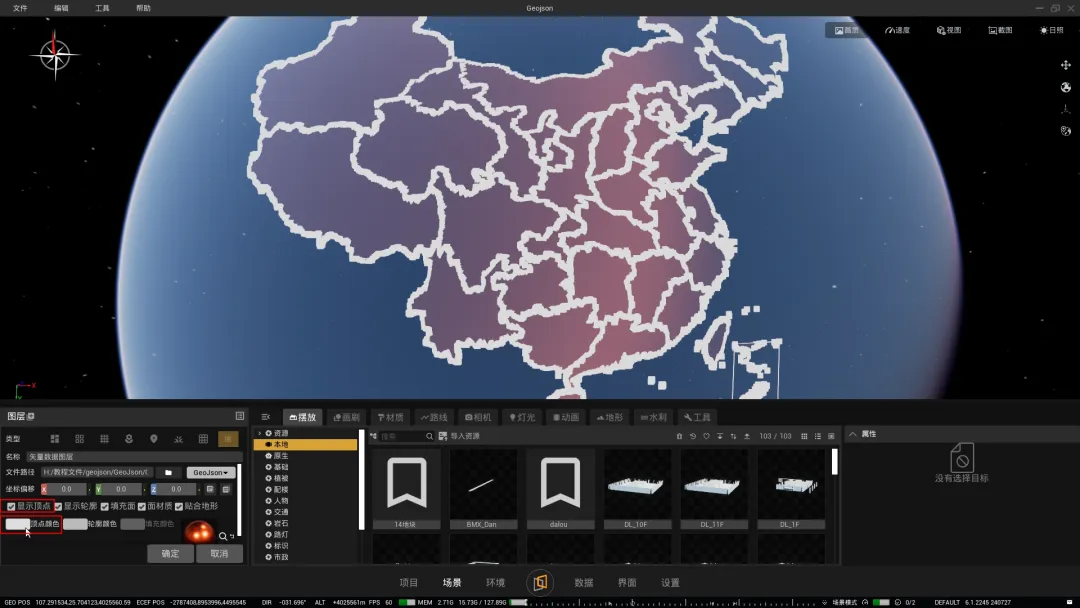Image resolution: width=1080 pixels, height=608 pixels.
Task: Select the highlighted vector data layer type icon
Action: coord(228,439)
